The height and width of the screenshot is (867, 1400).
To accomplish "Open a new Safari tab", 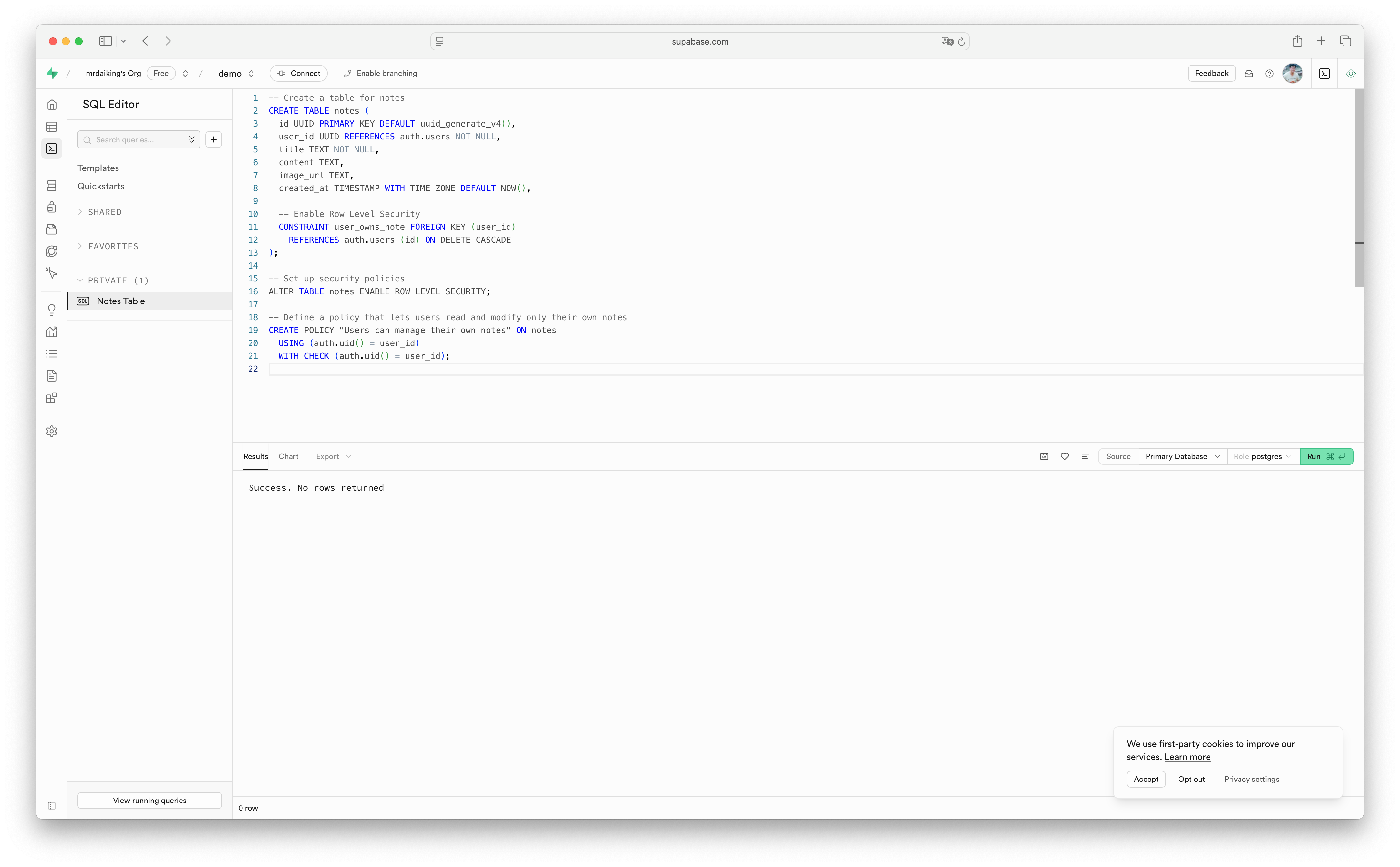I will click(1321, 41).
